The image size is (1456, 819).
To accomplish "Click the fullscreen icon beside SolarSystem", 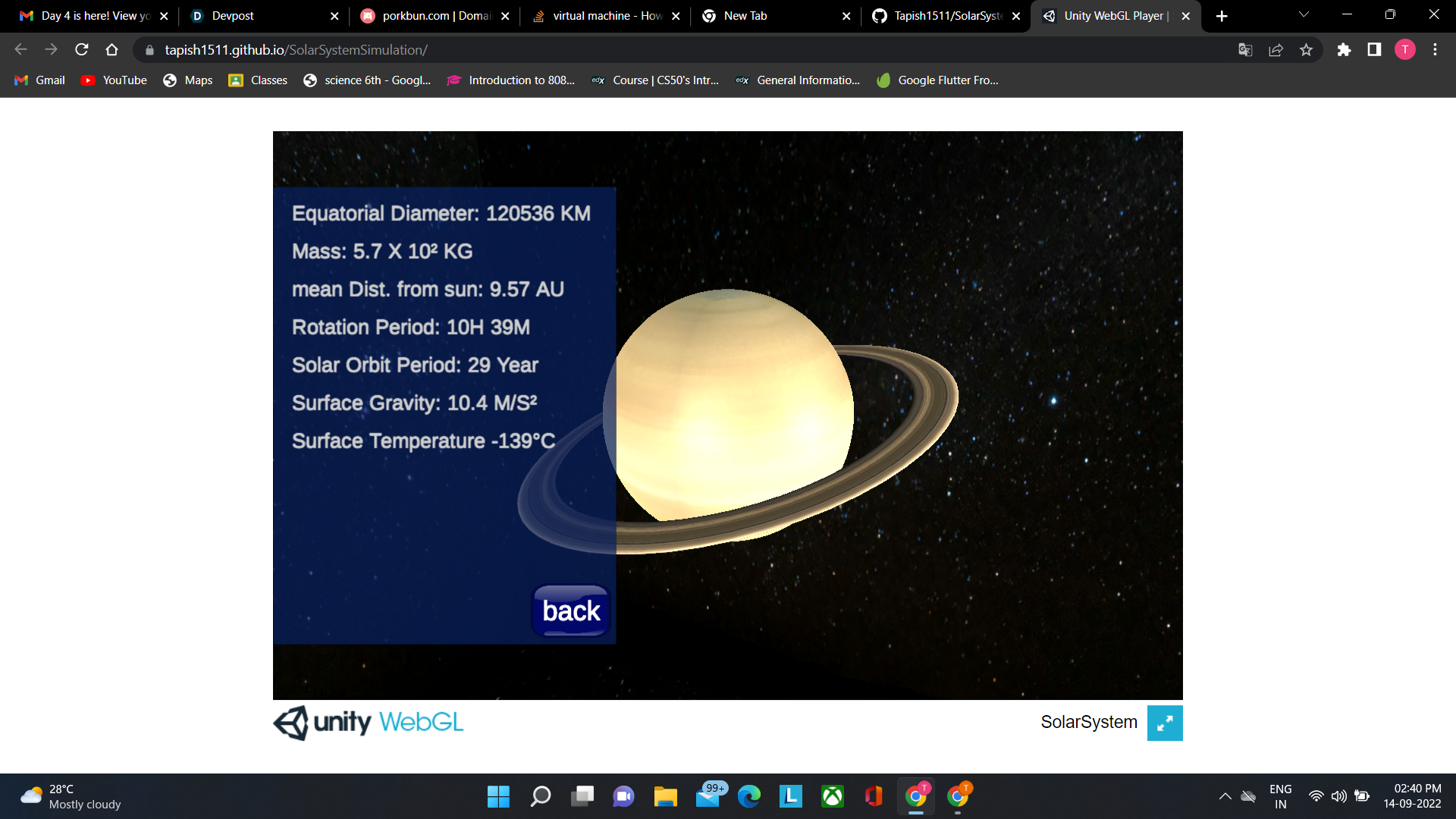I will (x=1164, y=723).
